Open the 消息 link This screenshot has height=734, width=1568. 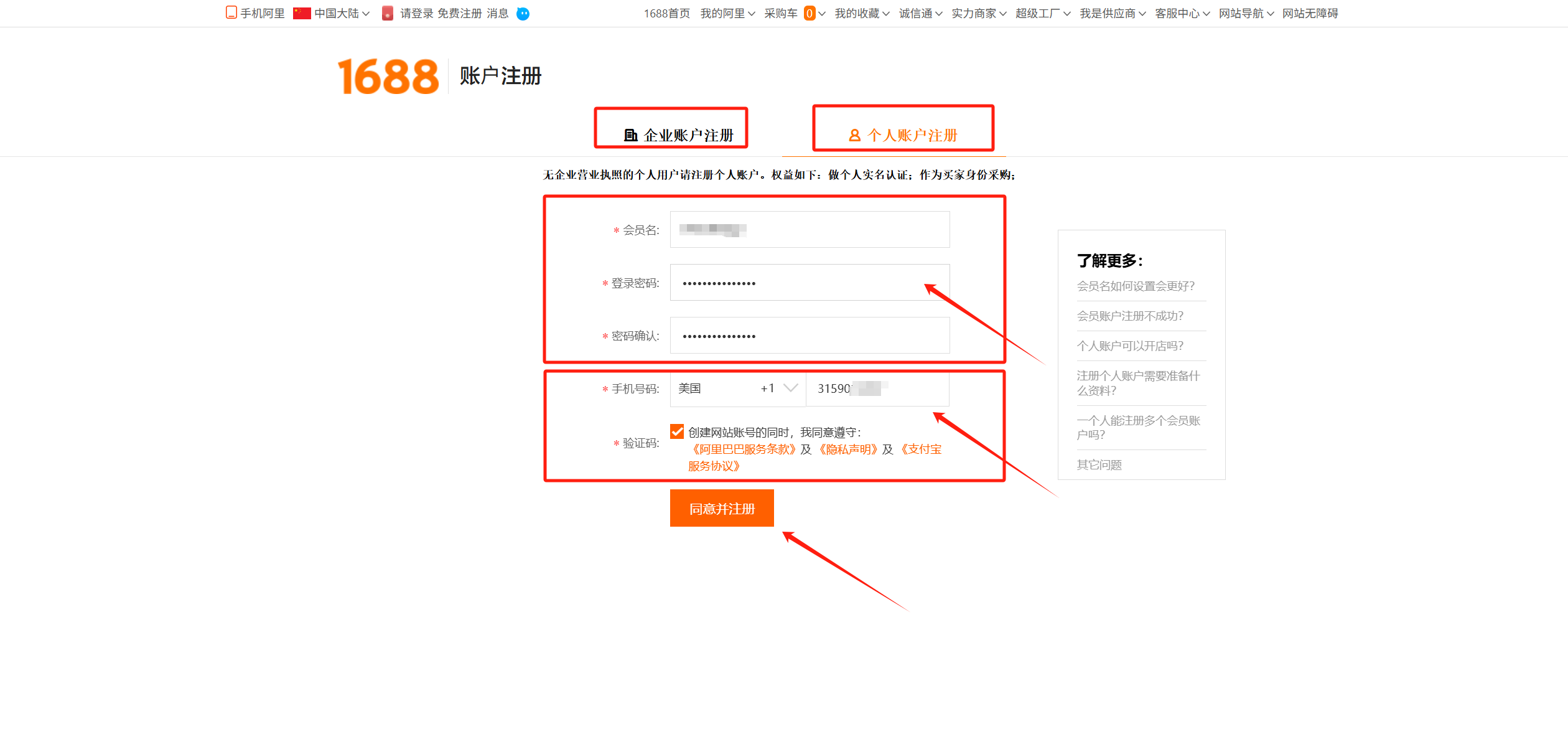tap(497, 13)
